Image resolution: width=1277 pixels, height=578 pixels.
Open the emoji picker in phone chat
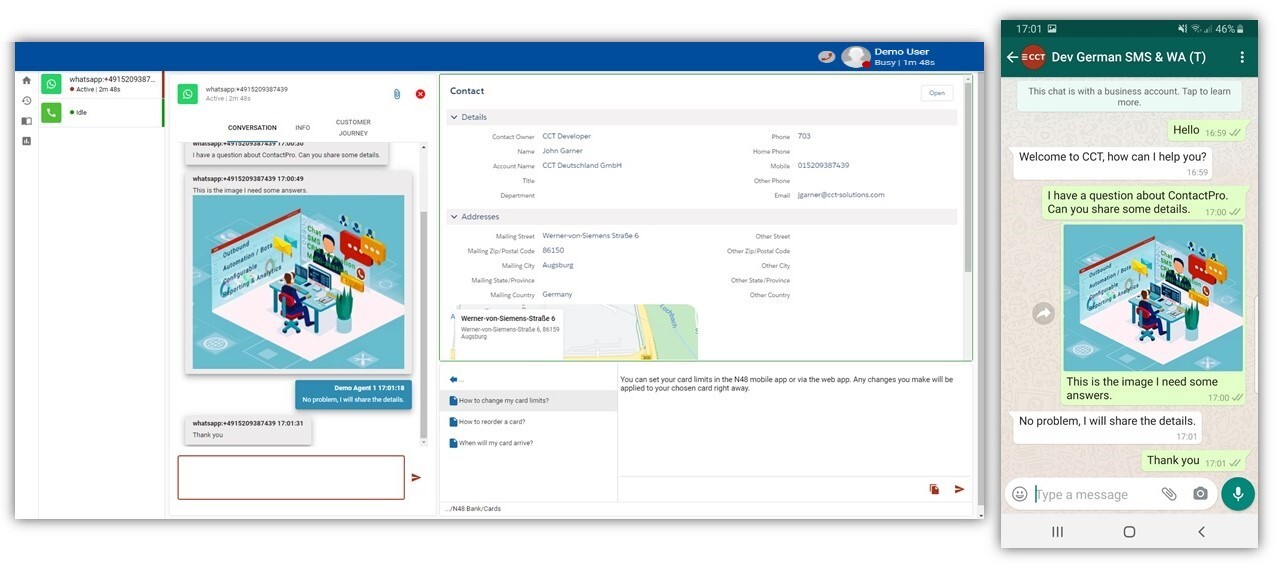1020,494
